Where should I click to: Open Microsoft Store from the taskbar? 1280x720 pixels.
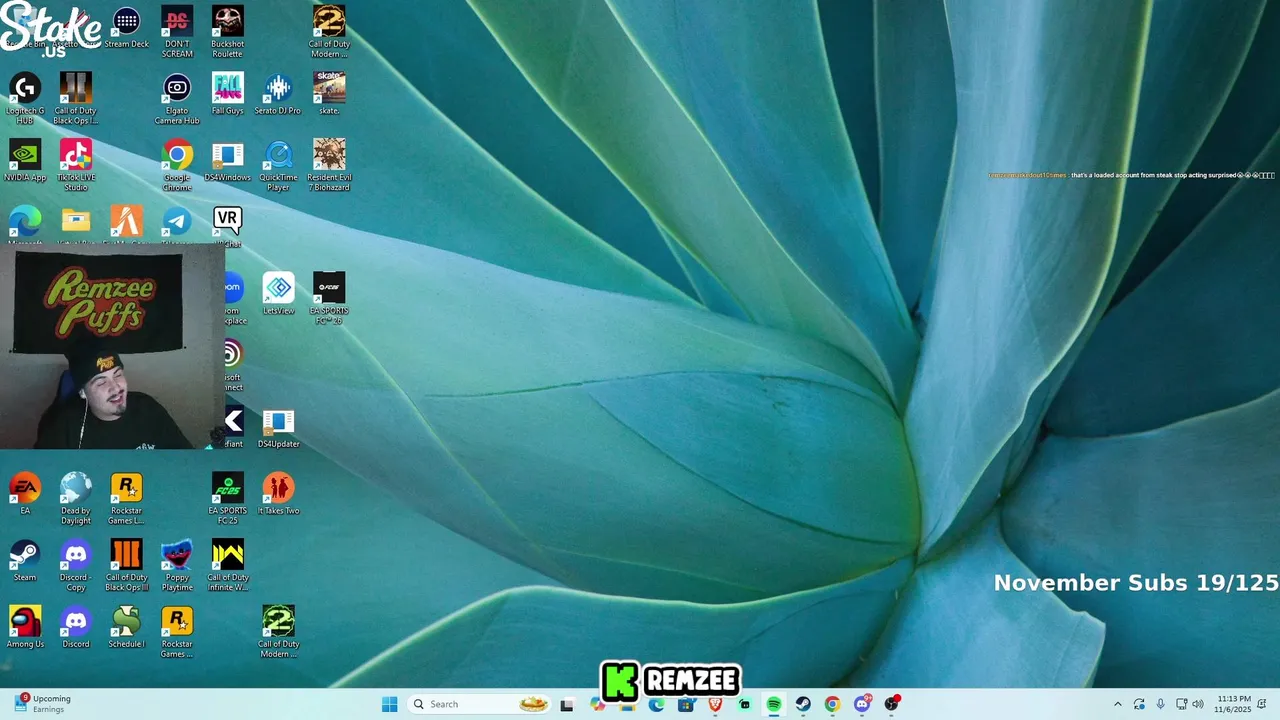pos(685,704)
